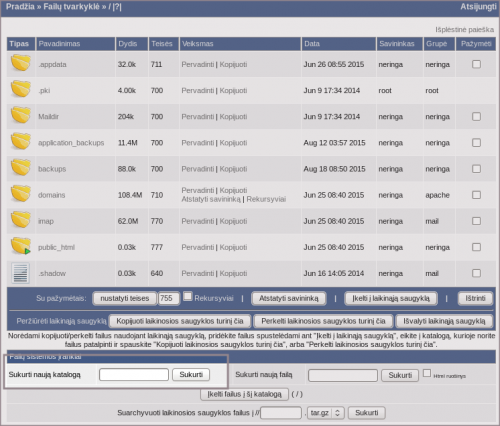
Task: Click the application_backups folder icon
Action: (21, 141)
